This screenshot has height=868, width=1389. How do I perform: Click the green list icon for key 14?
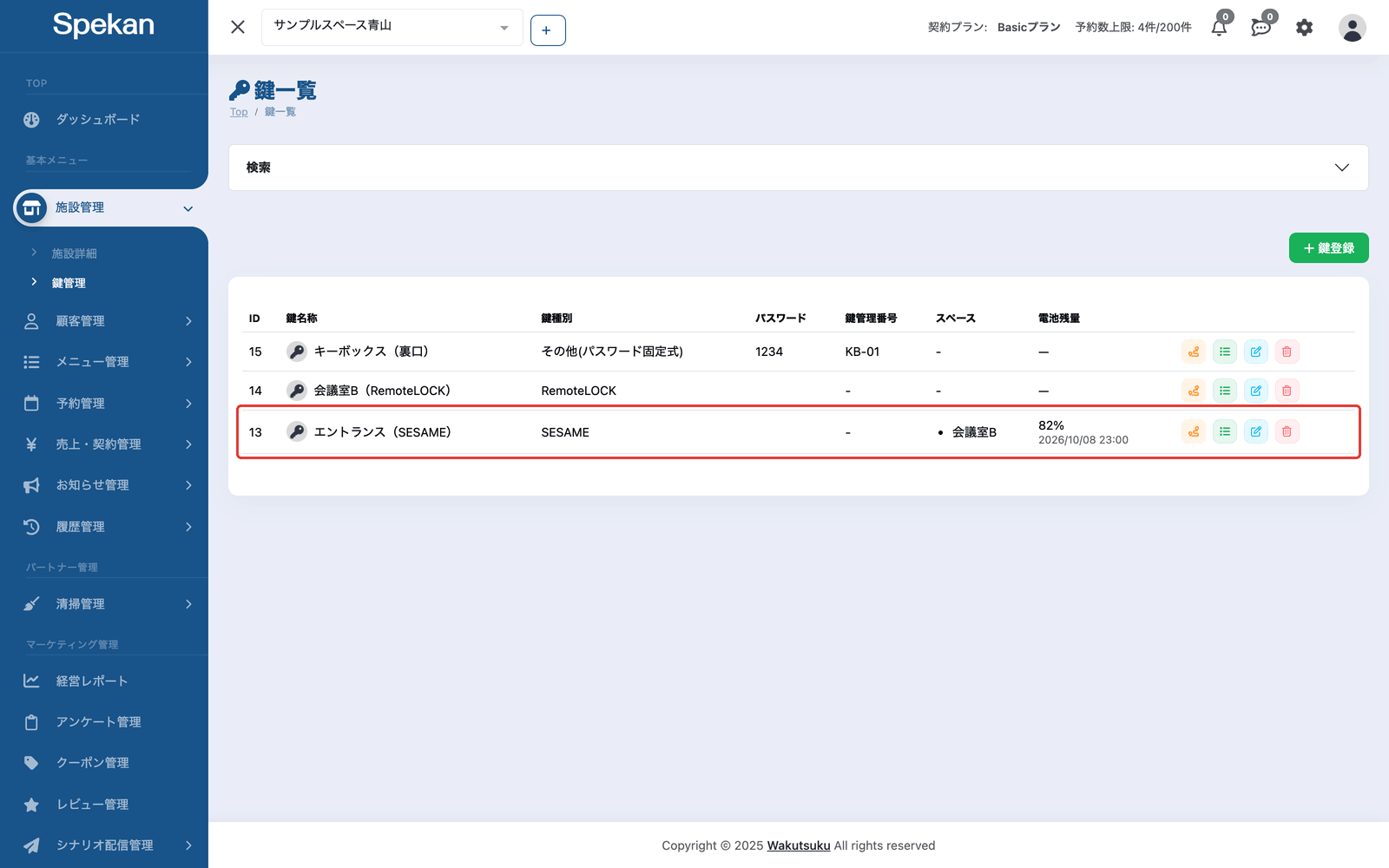[1225, 391]
